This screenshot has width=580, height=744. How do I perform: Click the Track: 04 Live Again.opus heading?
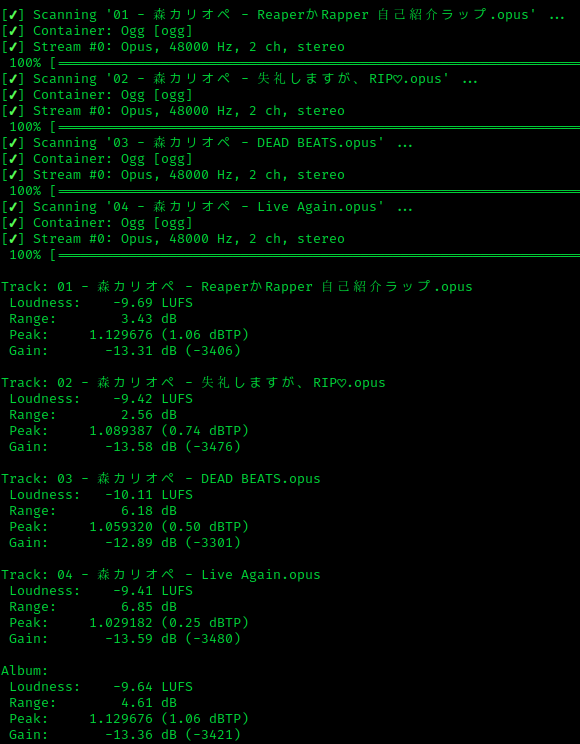(161, 575)
